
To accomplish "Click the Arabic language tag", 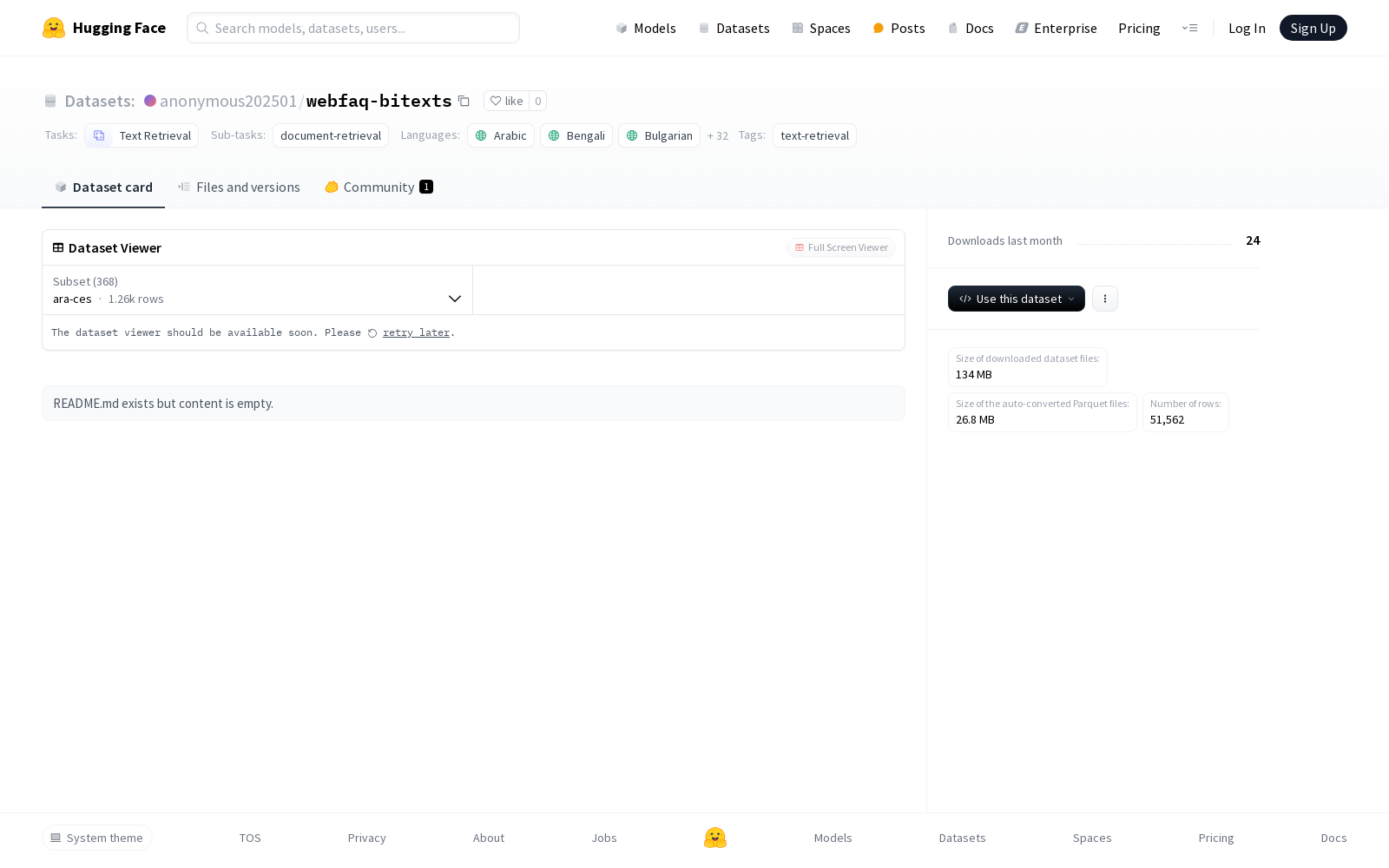I will (501, 135).
